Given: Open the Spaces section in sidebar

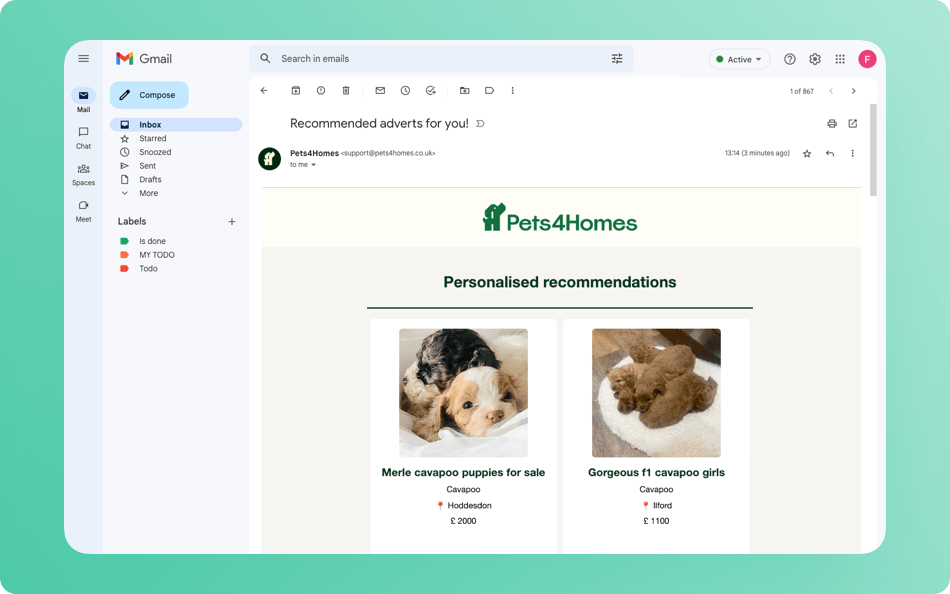Looking at the screenshot, I should [84, 175].
